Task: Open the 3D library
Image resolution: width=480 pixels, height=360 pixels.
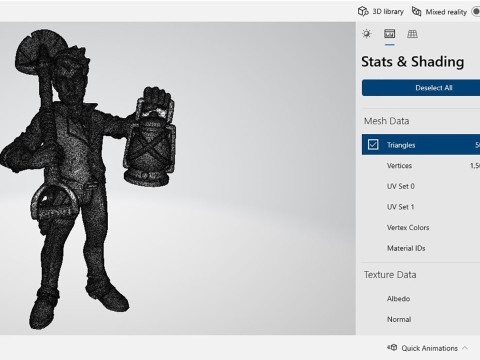Action: [381, 12]
